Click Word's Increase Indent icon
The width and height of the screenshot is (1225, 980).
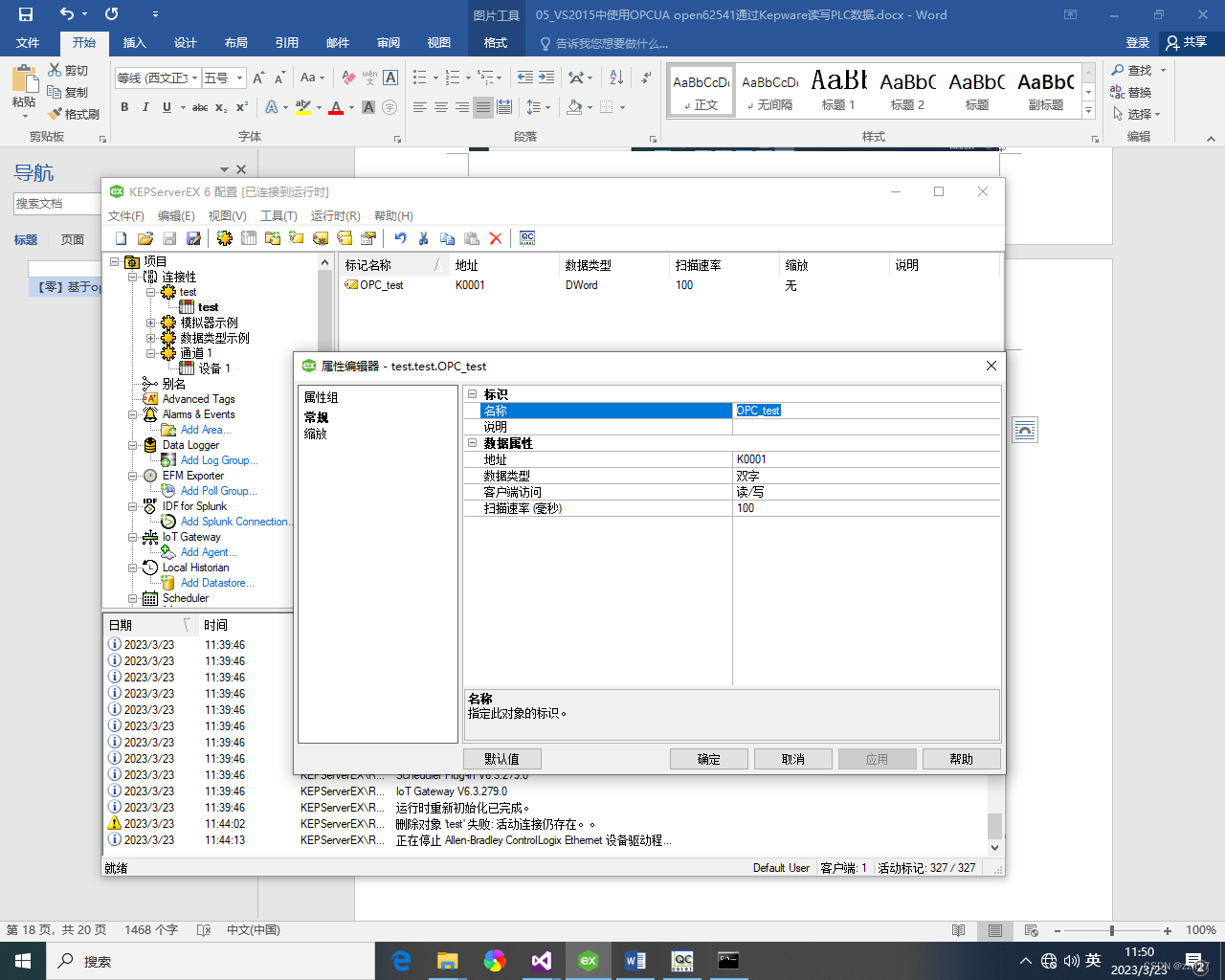tap(546, 78)
